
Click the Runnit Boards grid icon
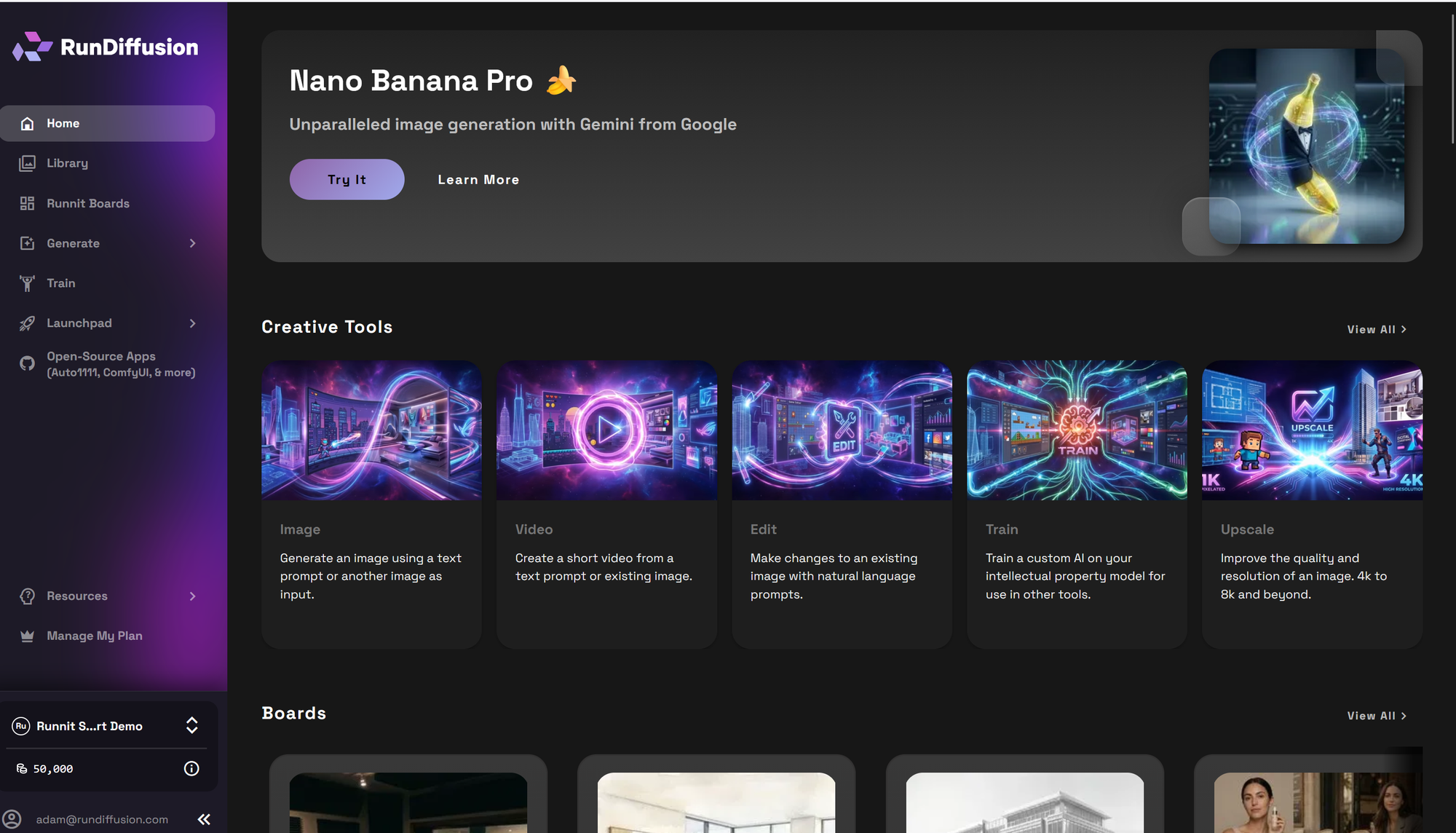(x=27, y=203)
